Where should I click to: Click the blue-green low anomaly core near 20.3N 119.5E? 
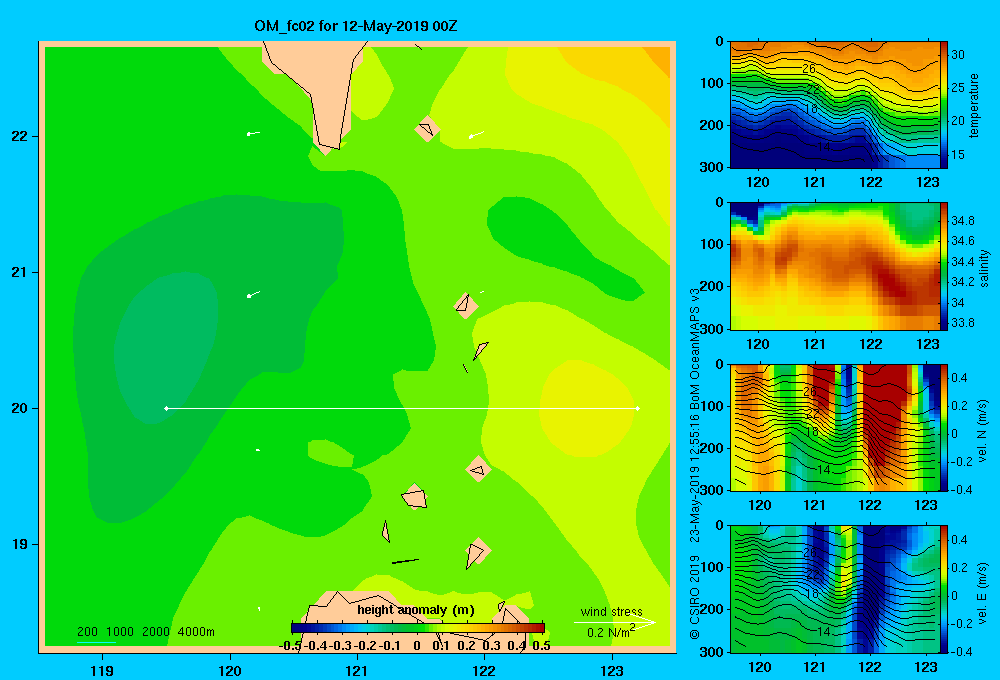166,348
